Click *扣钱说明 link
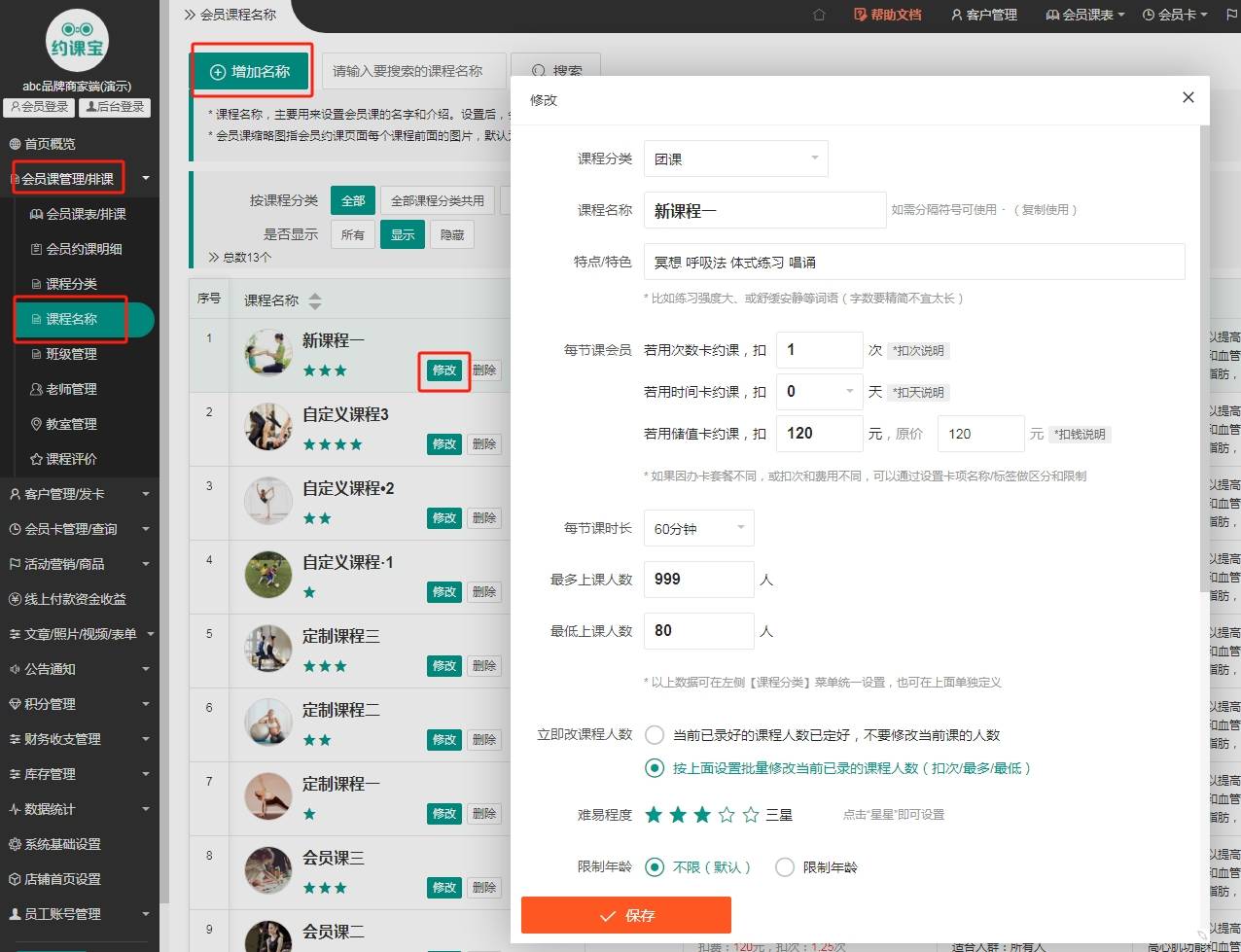 click(1080, 435)
